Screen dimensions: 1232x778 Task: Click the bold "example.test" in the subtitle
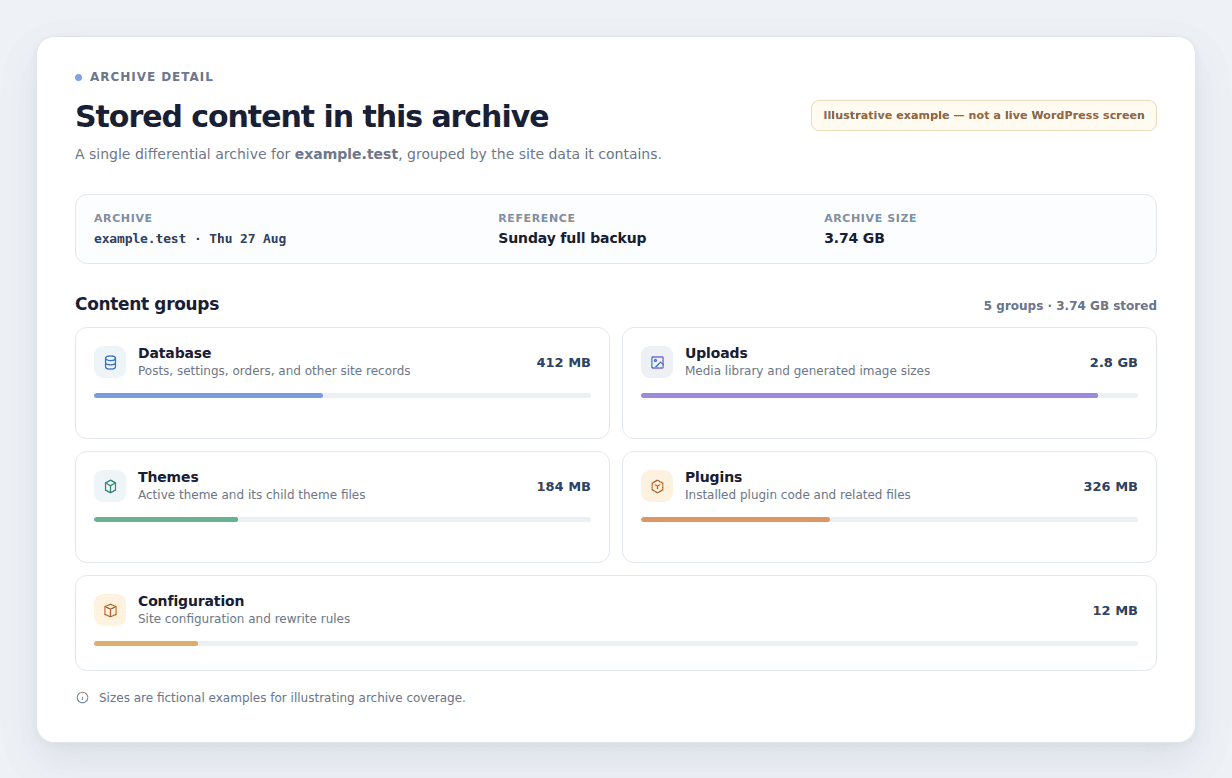point(346,154)
